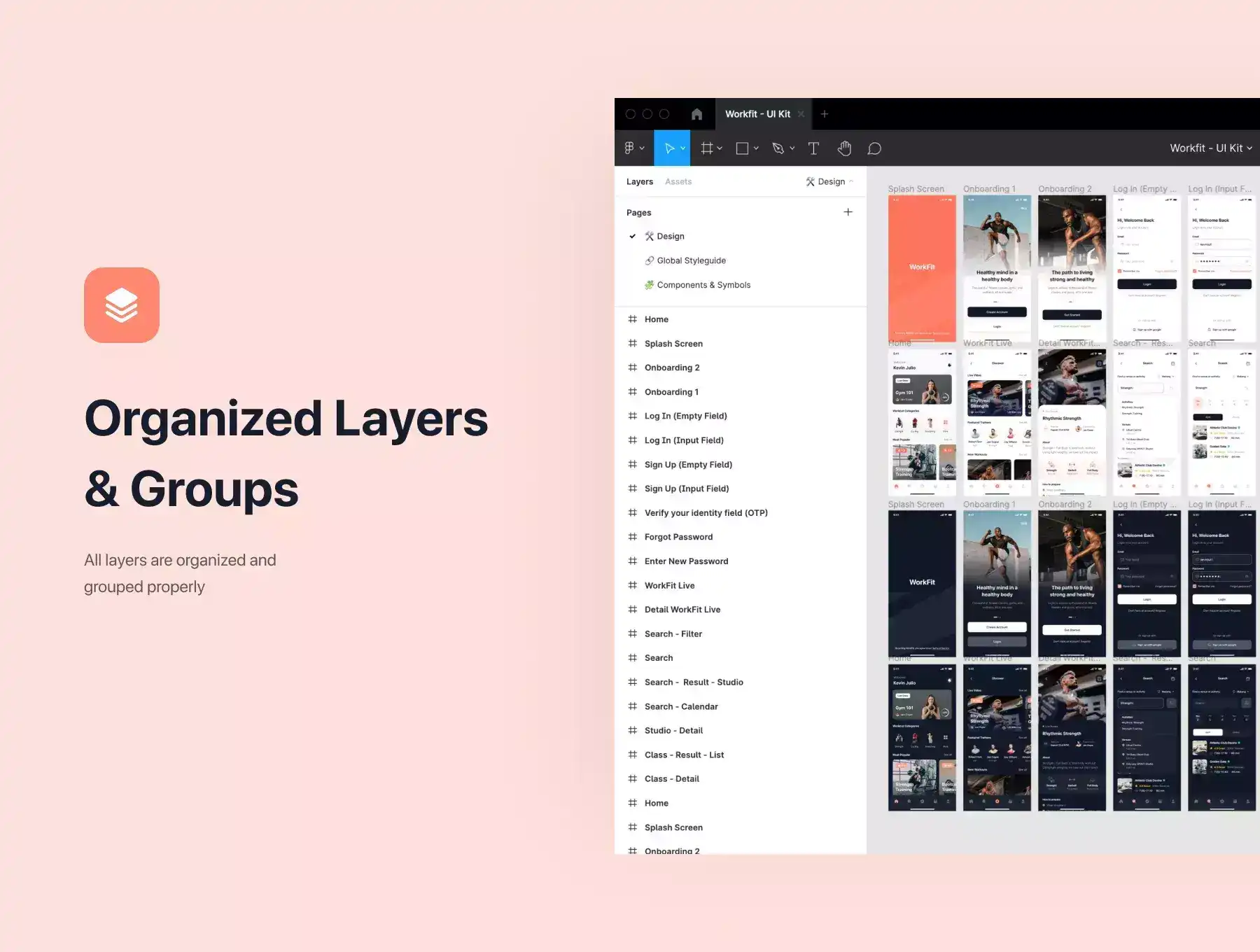Go to the Figma home icon
This screenshot has height=952, width=1260.
696,114
